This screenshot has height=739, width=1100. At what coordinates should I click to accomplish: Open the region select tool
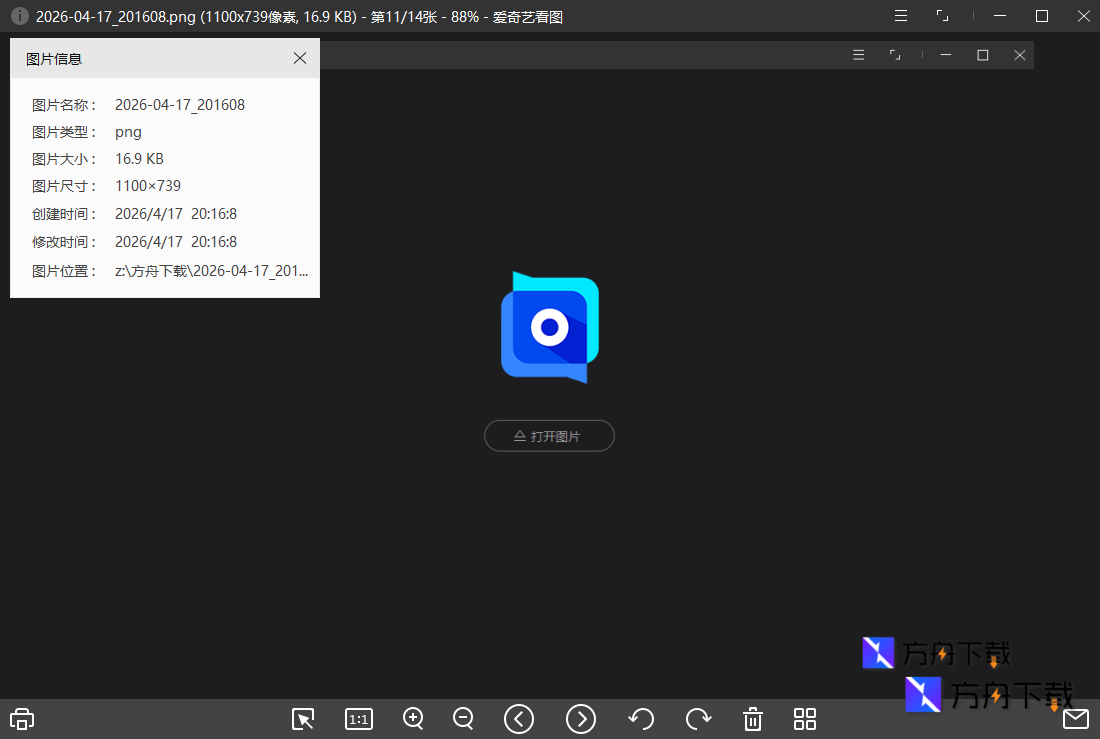[x=303, y=719]
